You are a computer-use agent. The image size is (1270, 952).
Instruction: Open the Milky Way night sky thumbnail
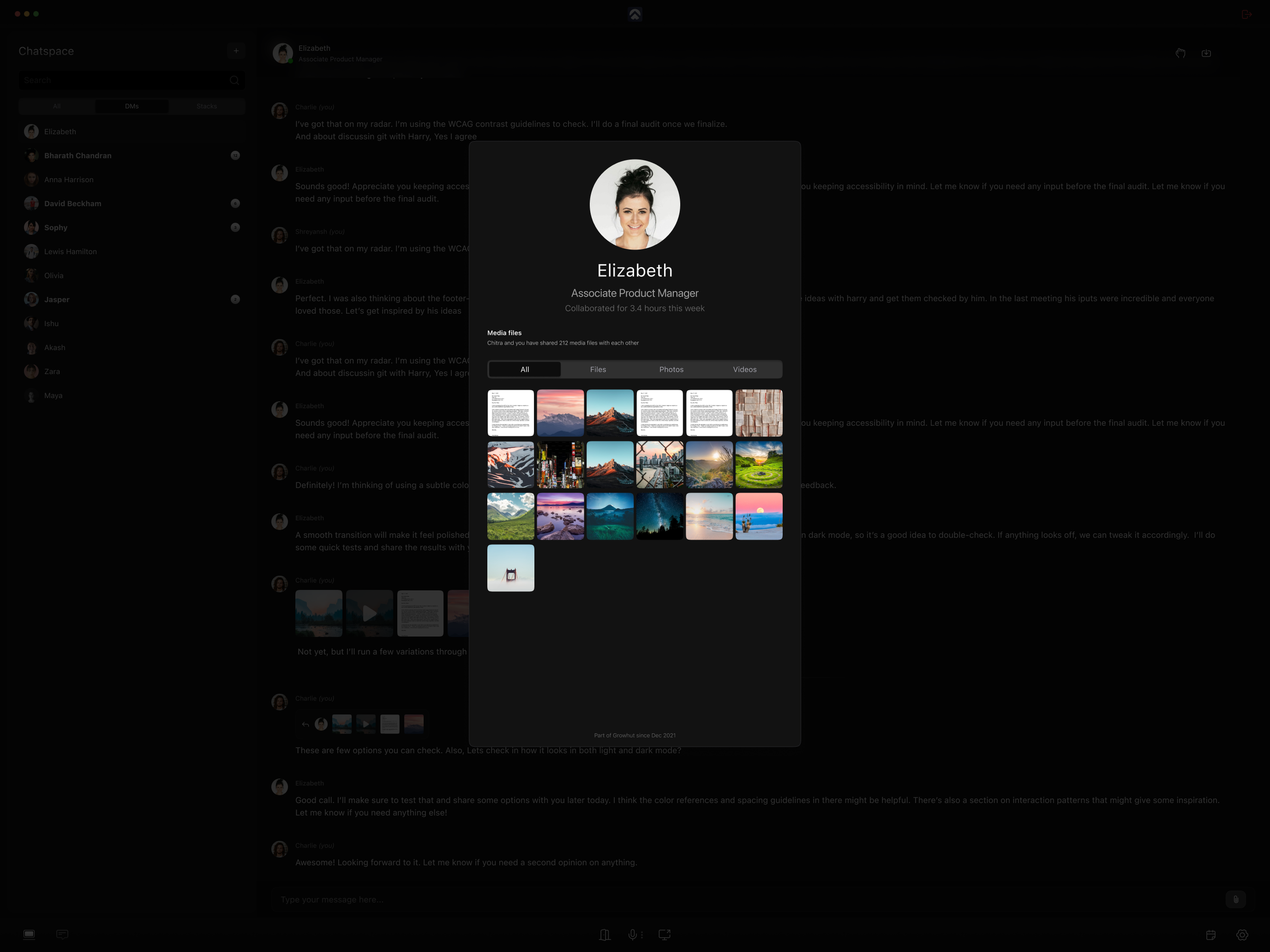click(659, 517)
